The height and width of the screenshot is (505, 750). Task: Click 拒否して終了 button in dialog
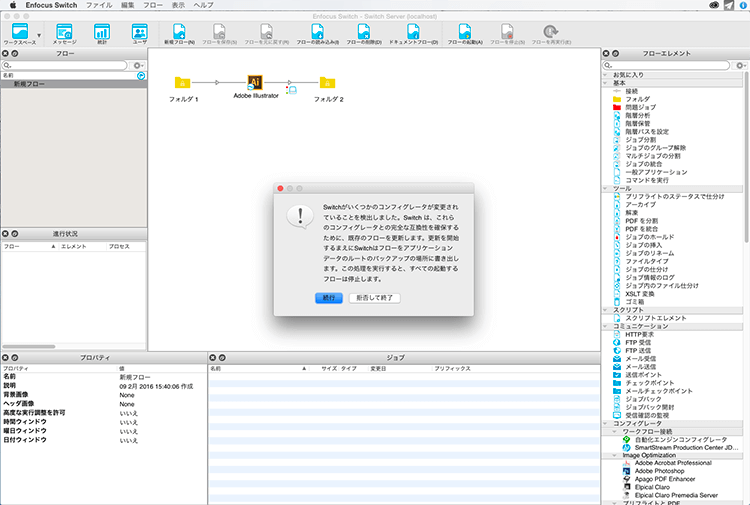pos(375,298)
